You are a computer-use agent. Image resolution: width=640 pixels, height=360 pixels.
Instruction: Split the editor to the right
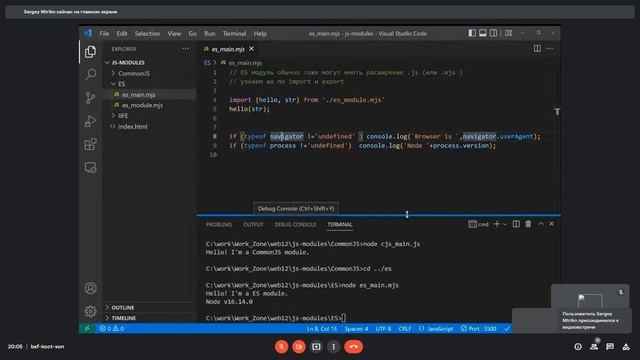pos(537,49)
